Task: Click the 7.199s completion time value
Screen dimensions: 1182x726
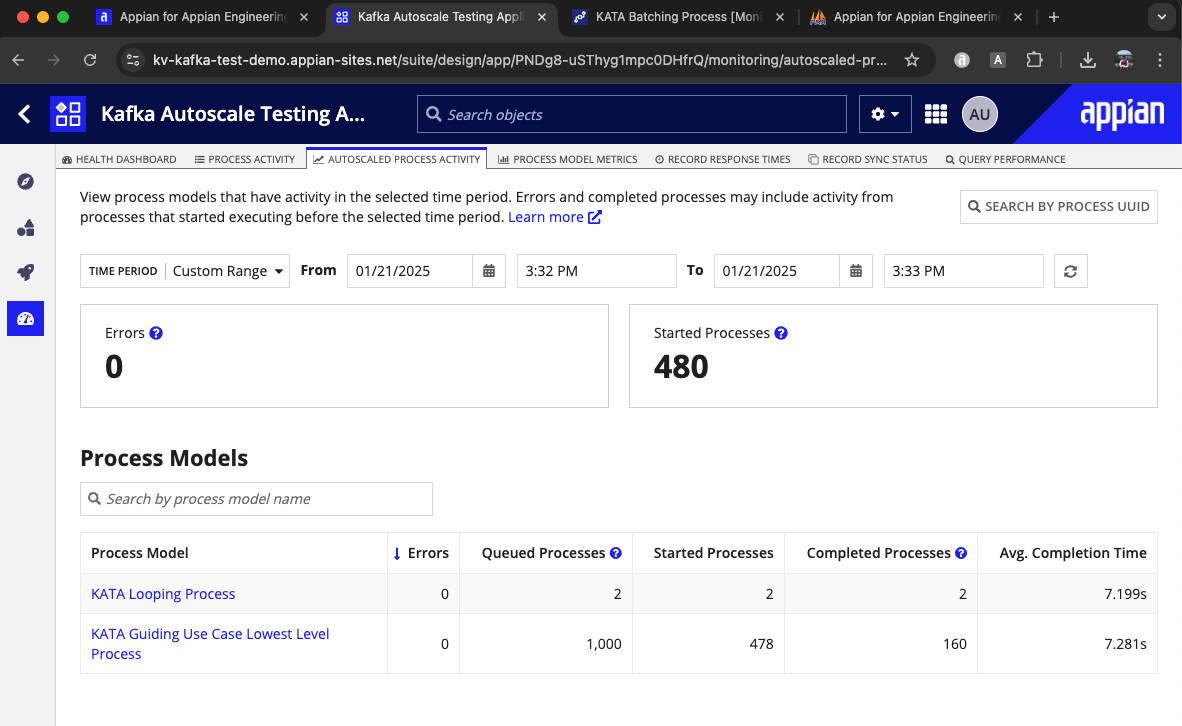Action: point(1125,594)
